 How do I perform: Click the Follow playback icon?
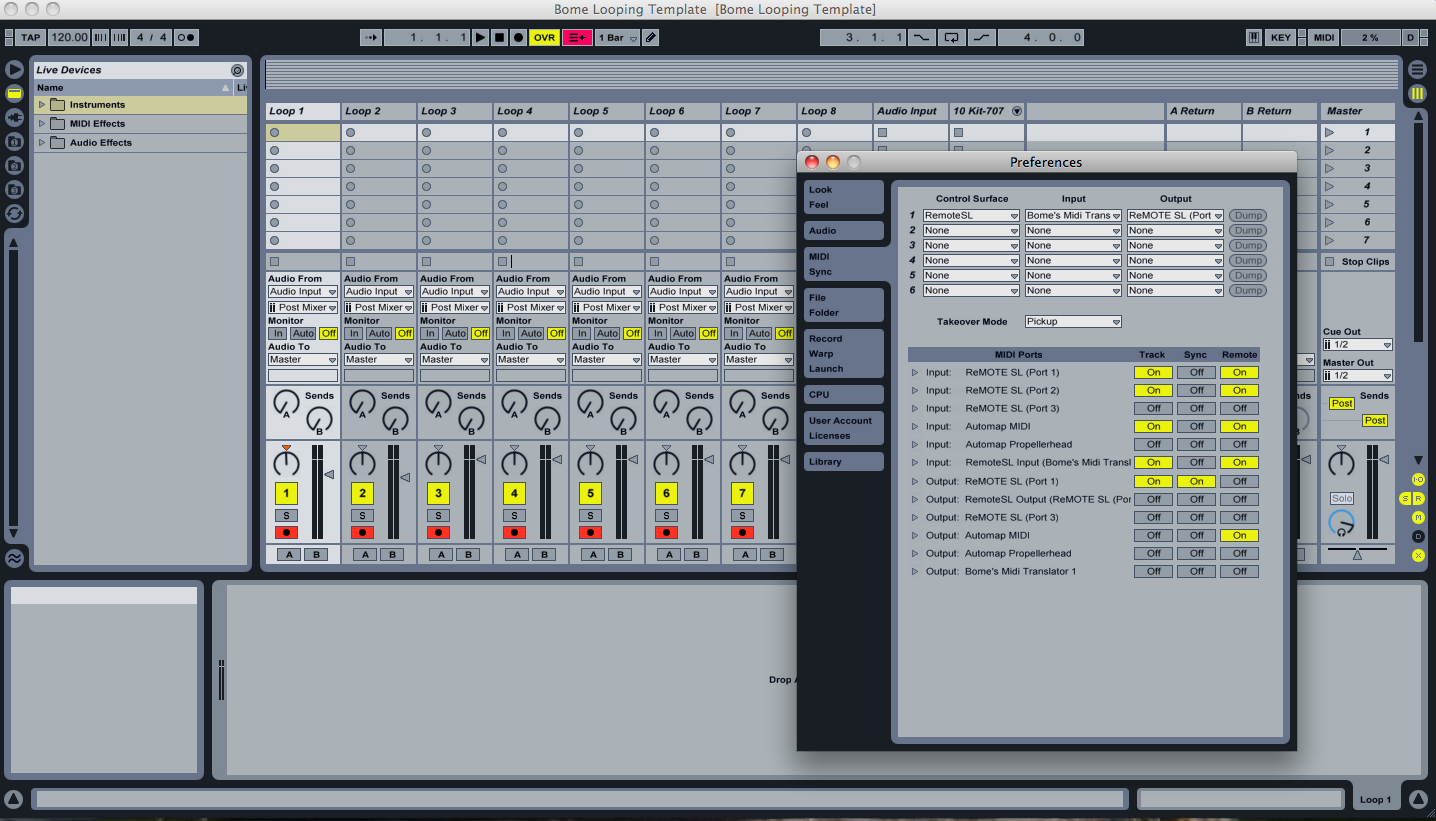click(x=370, y=37)
